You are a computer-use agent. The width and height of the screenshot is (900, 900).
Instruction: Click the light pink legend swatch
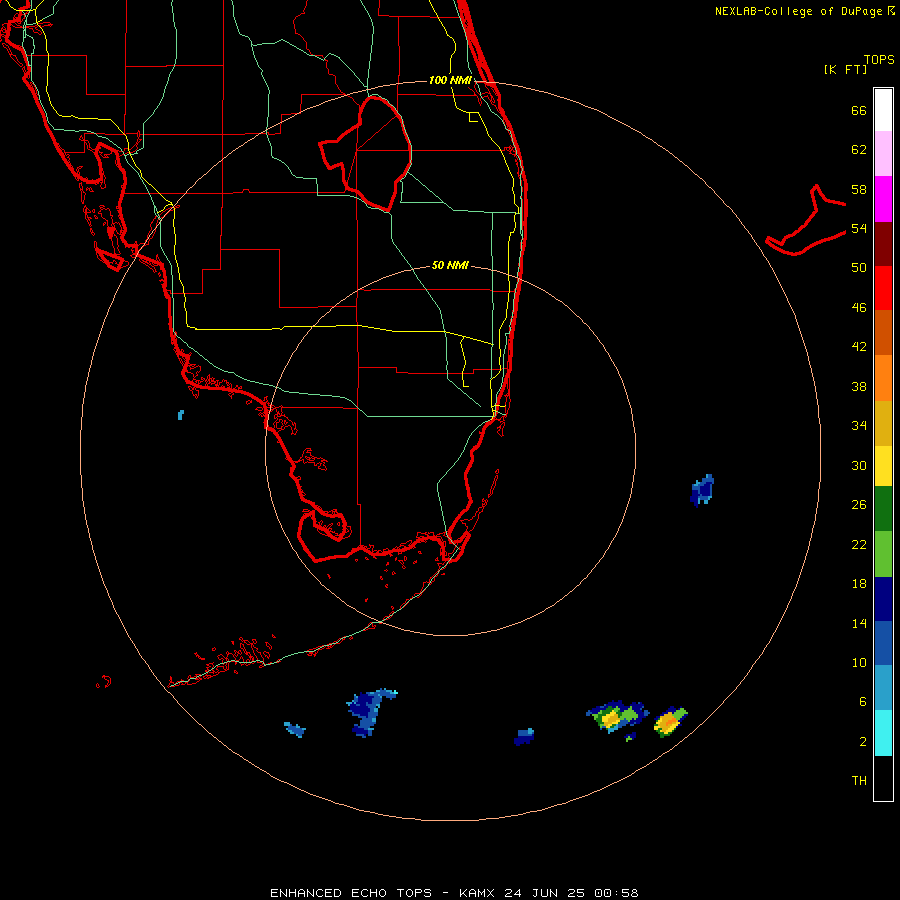[883, 153]
